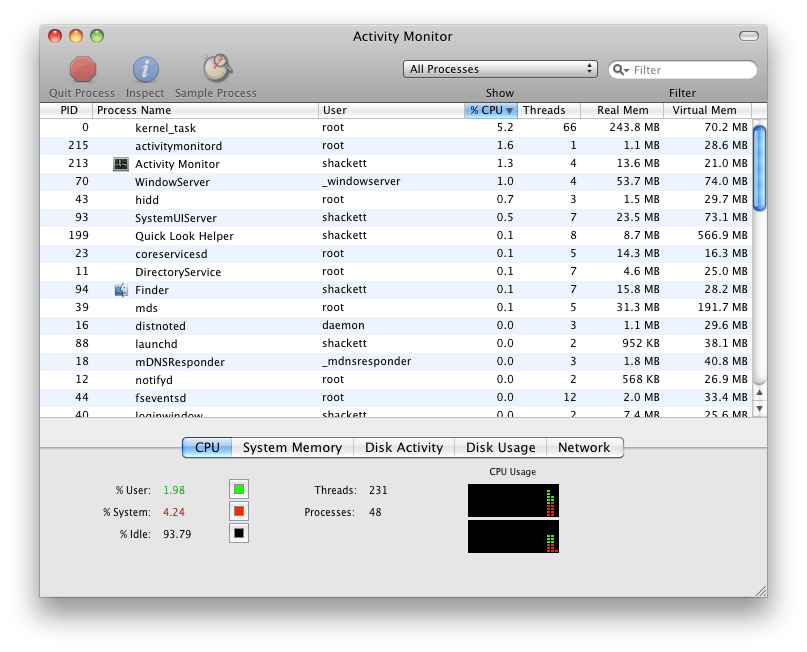The width and height of the screenshot is (807, 652).
Task: Select the mDNSResponder process row
Action: point(396,362)
